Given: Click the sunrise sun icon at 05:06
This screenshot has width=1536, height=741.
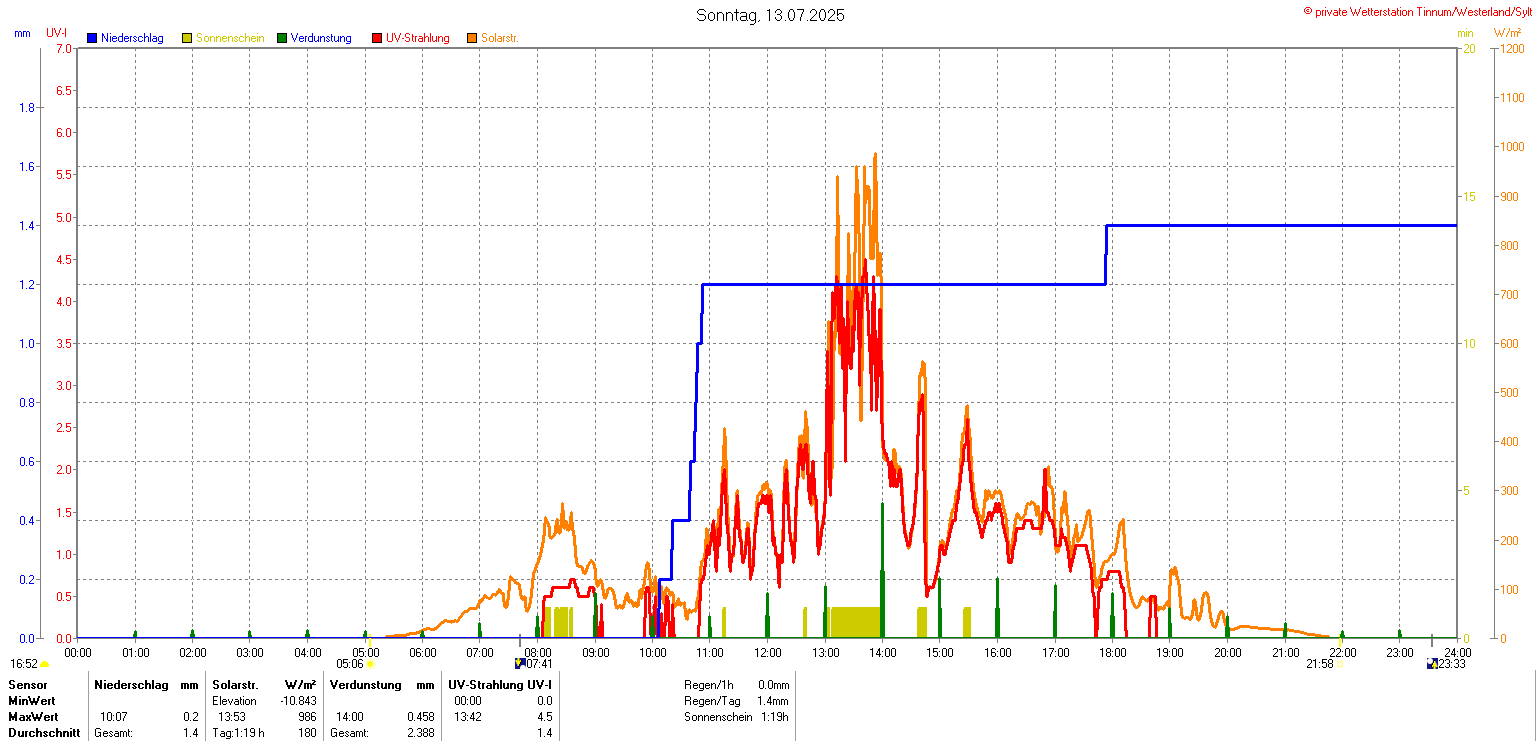Looking at the screenshot, I should [370, 664].
